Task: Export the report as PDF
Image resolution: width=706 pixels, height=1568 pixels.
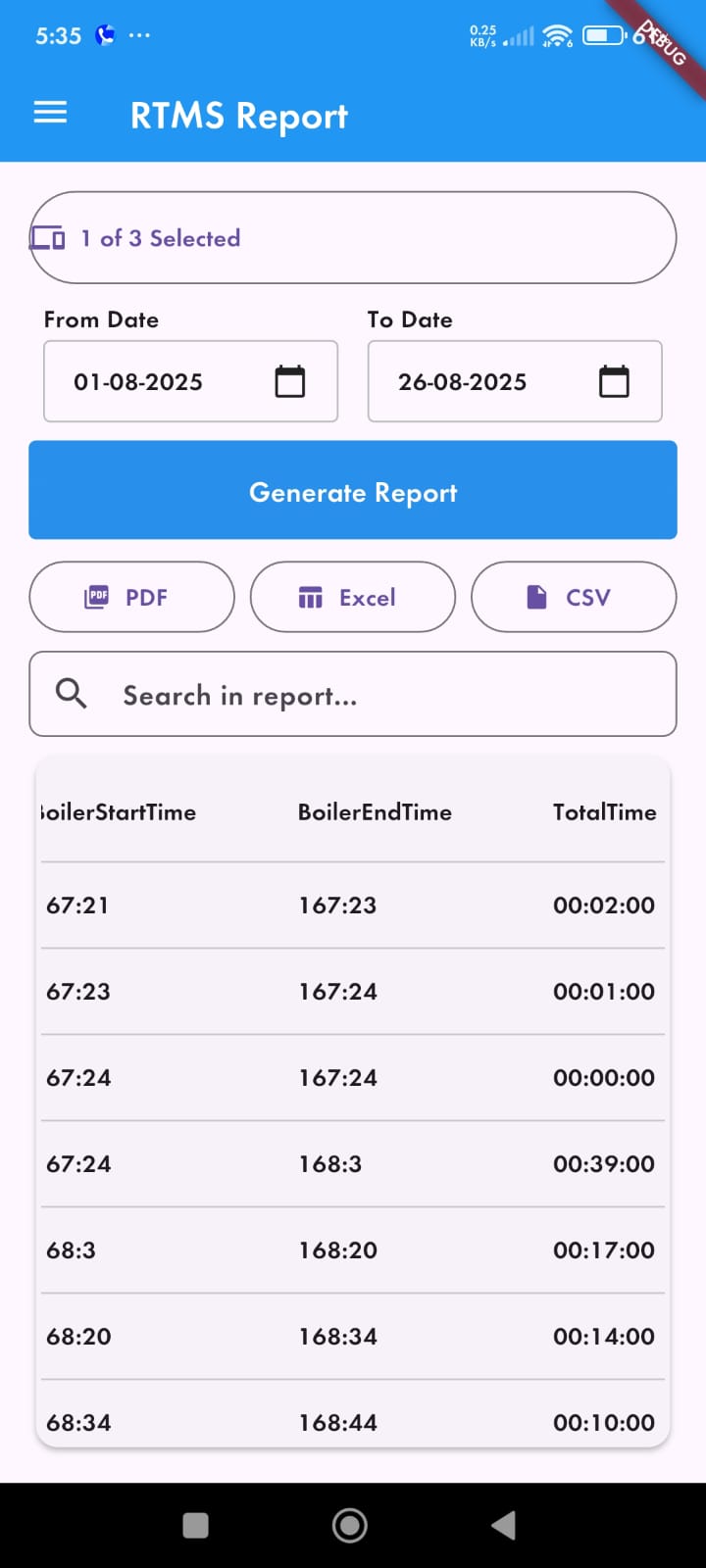Action: point(132,597)
